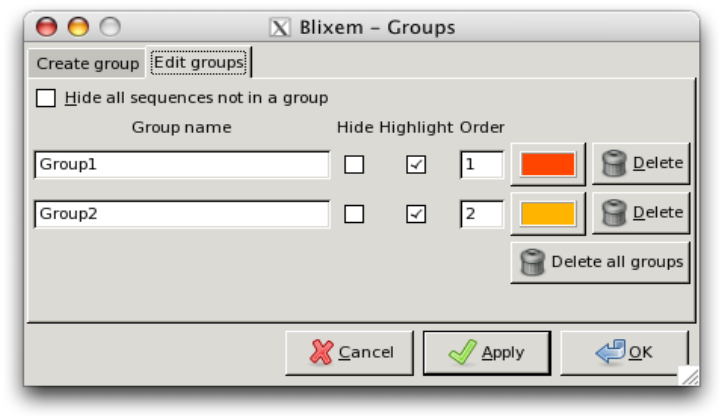
Task: Click the X11 icon in title bar
Action: pyautogui.click(x=281, y=27)
